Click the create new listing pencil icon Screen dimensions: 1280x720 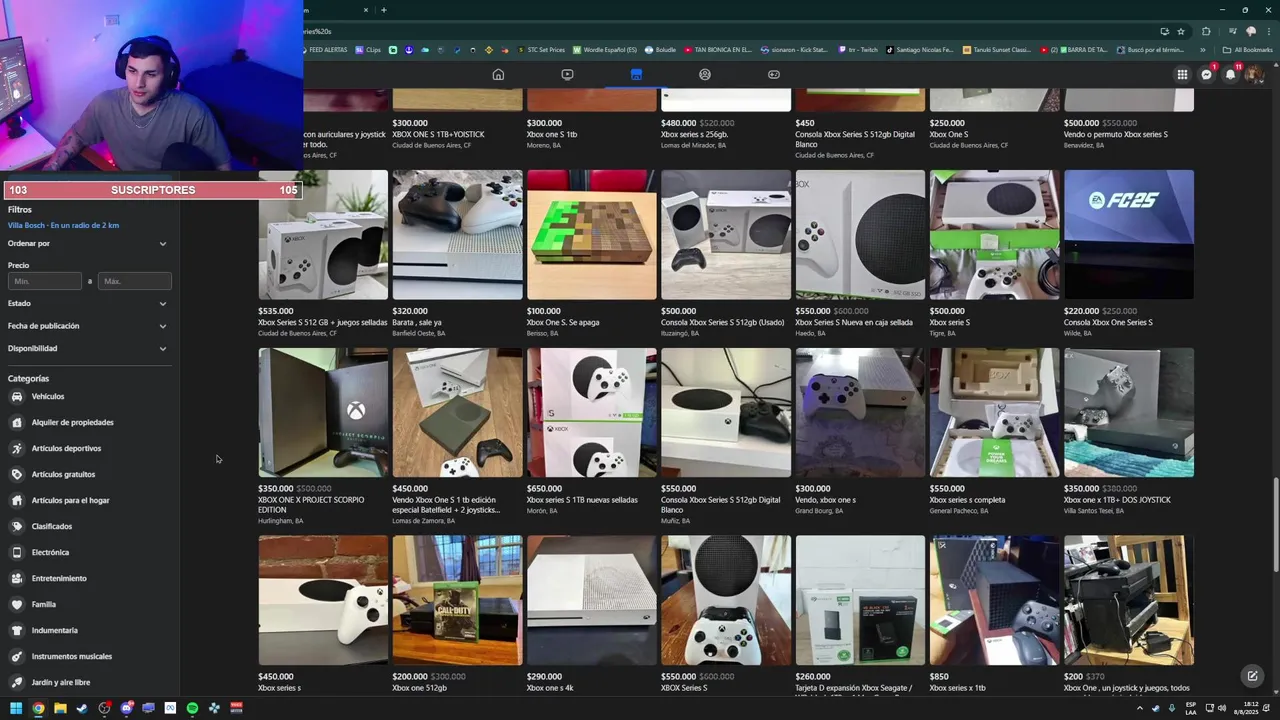coord(1251,676)
